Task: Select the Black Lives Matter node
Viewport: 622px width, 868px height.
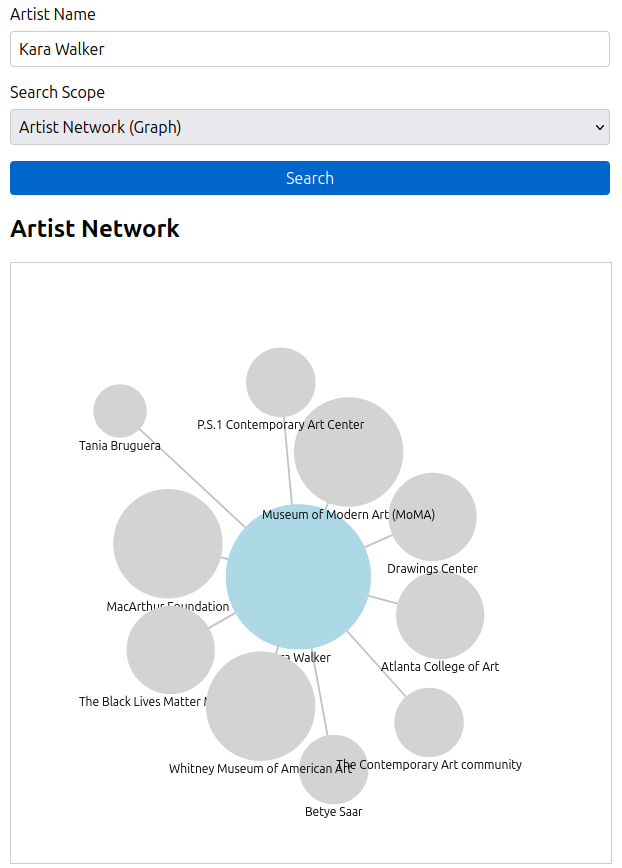Action: tap(170, 650)
